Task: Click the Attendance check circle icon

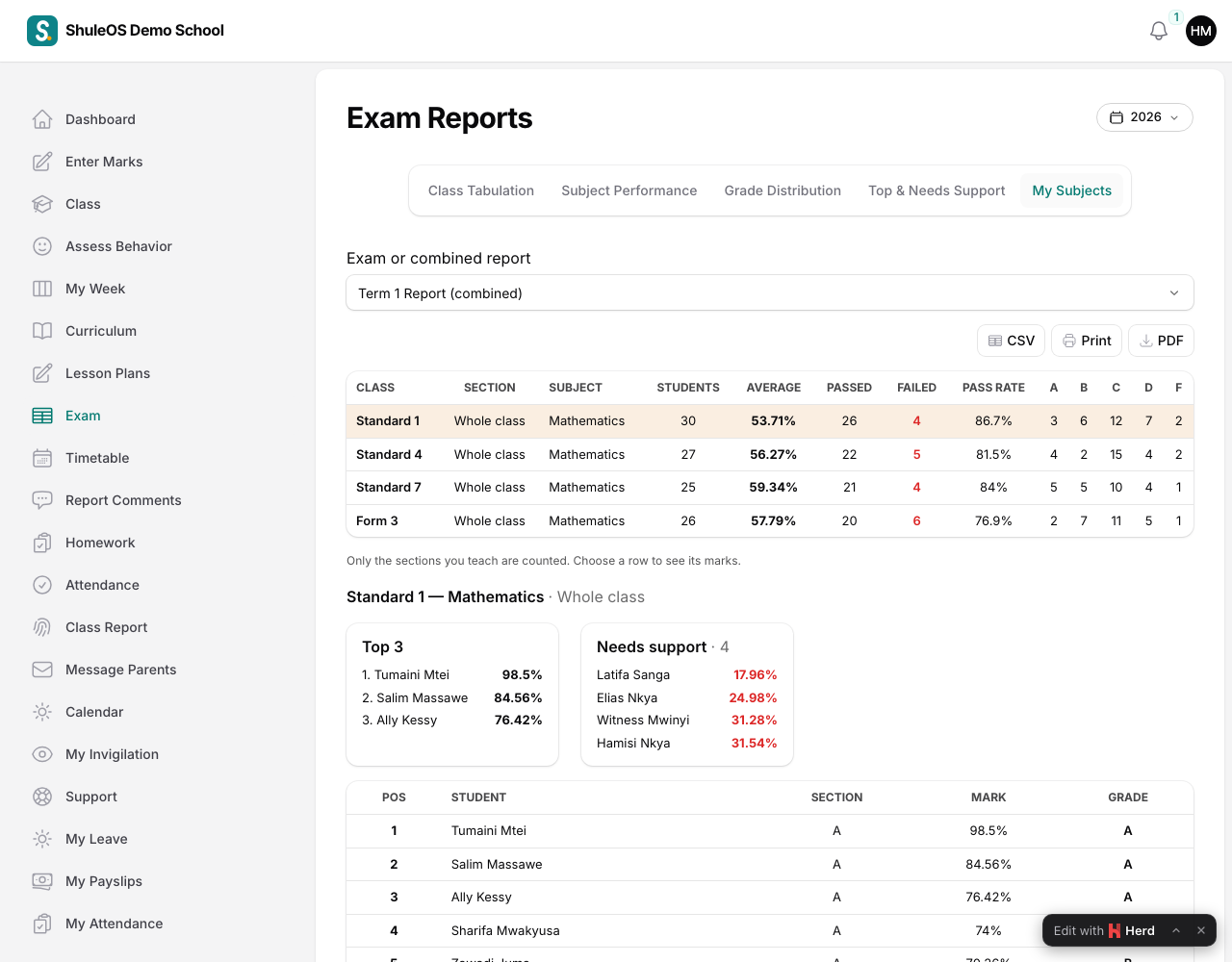Action: click(x=42, y=585)
